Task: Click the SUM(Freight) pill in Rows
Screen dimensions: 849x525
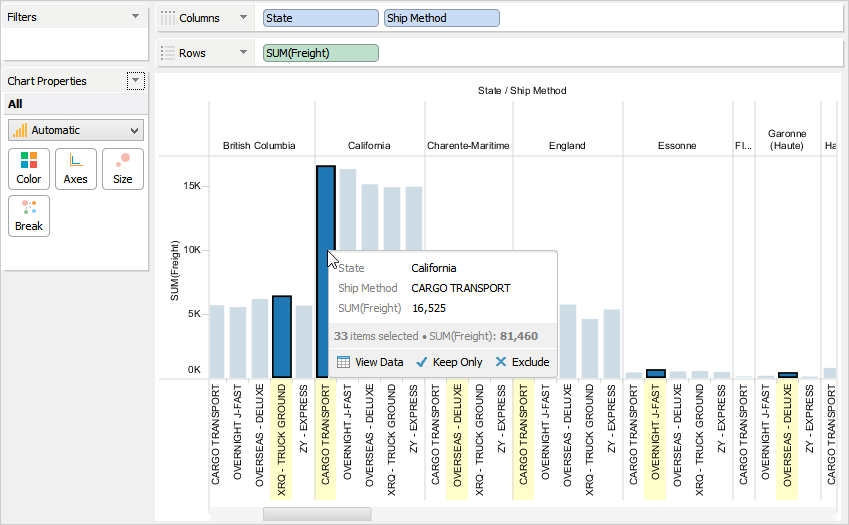Action: [x=321, y=53]
